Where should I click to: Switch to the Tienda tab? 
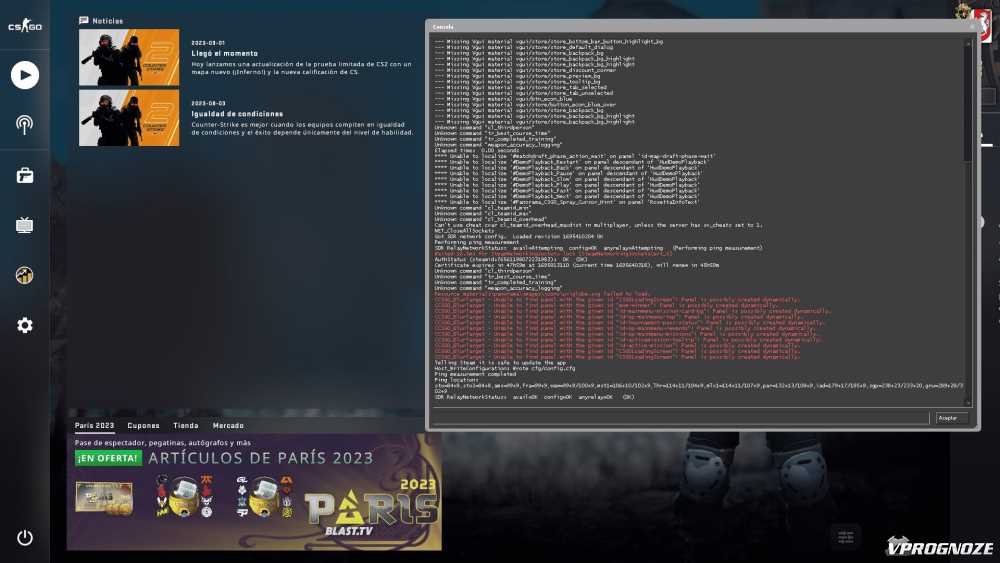(x=186, y=425)
